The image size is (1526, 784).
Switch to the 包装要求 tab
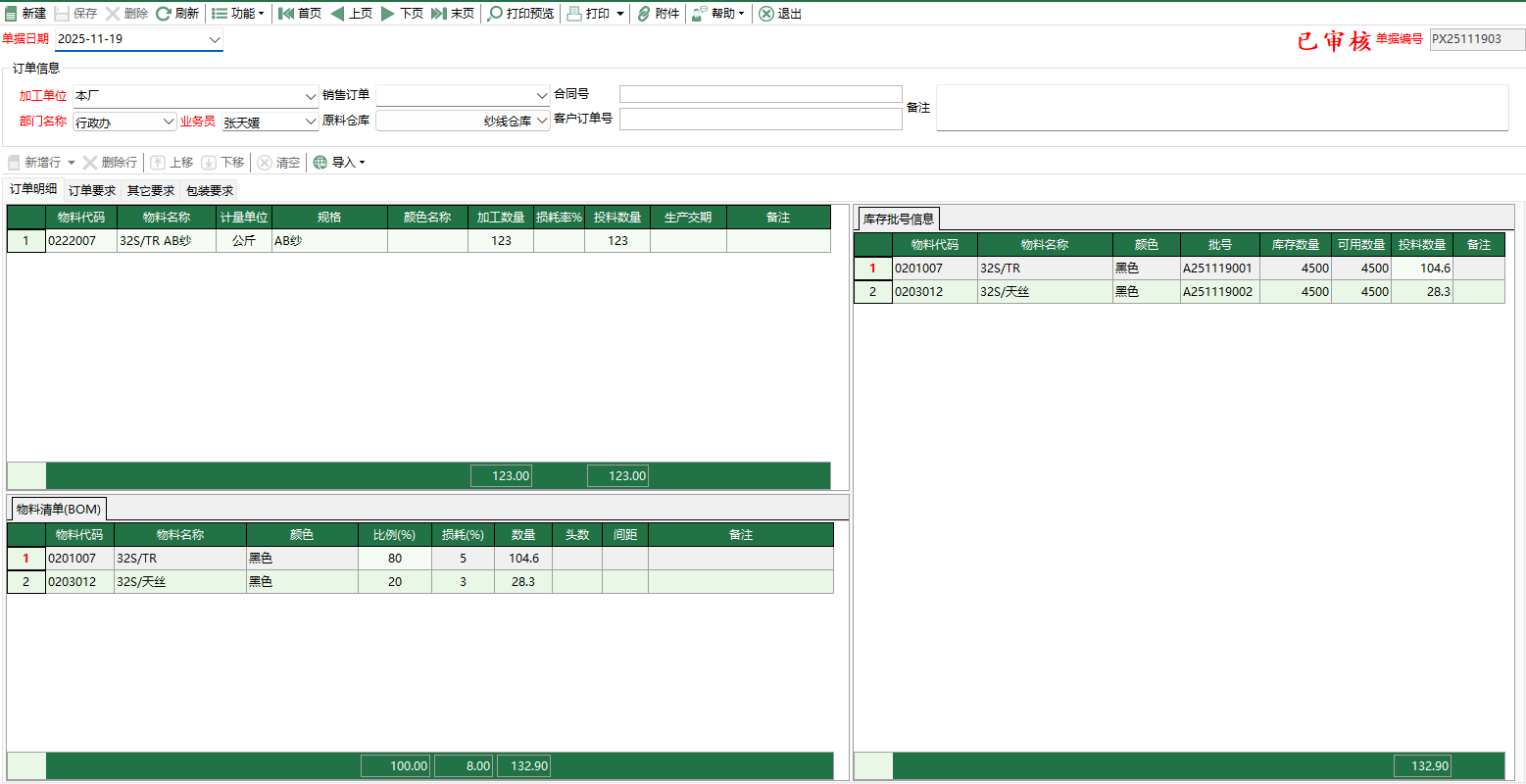[210, 191]
